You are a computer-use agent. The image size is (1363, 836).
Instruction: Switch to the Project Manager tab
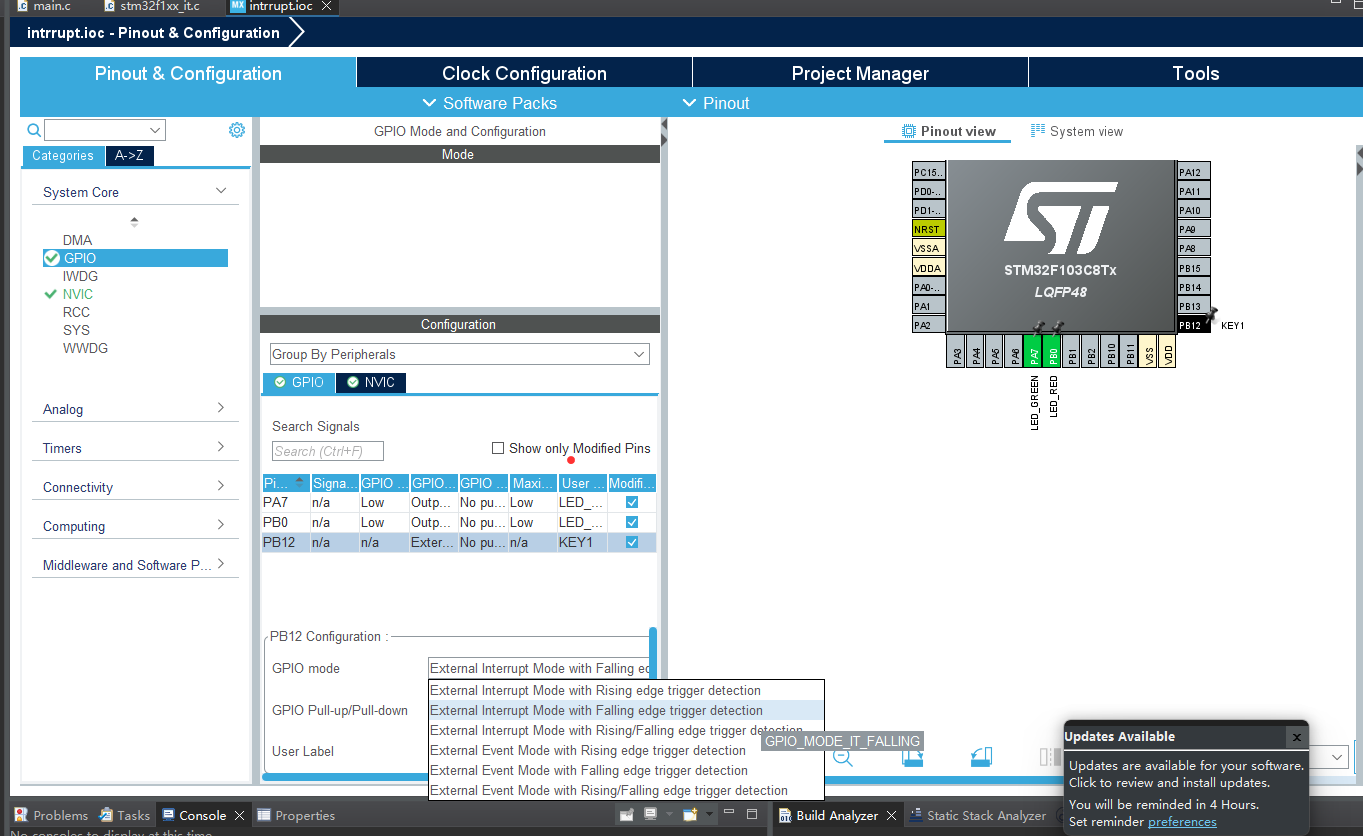tap(860, 73)
